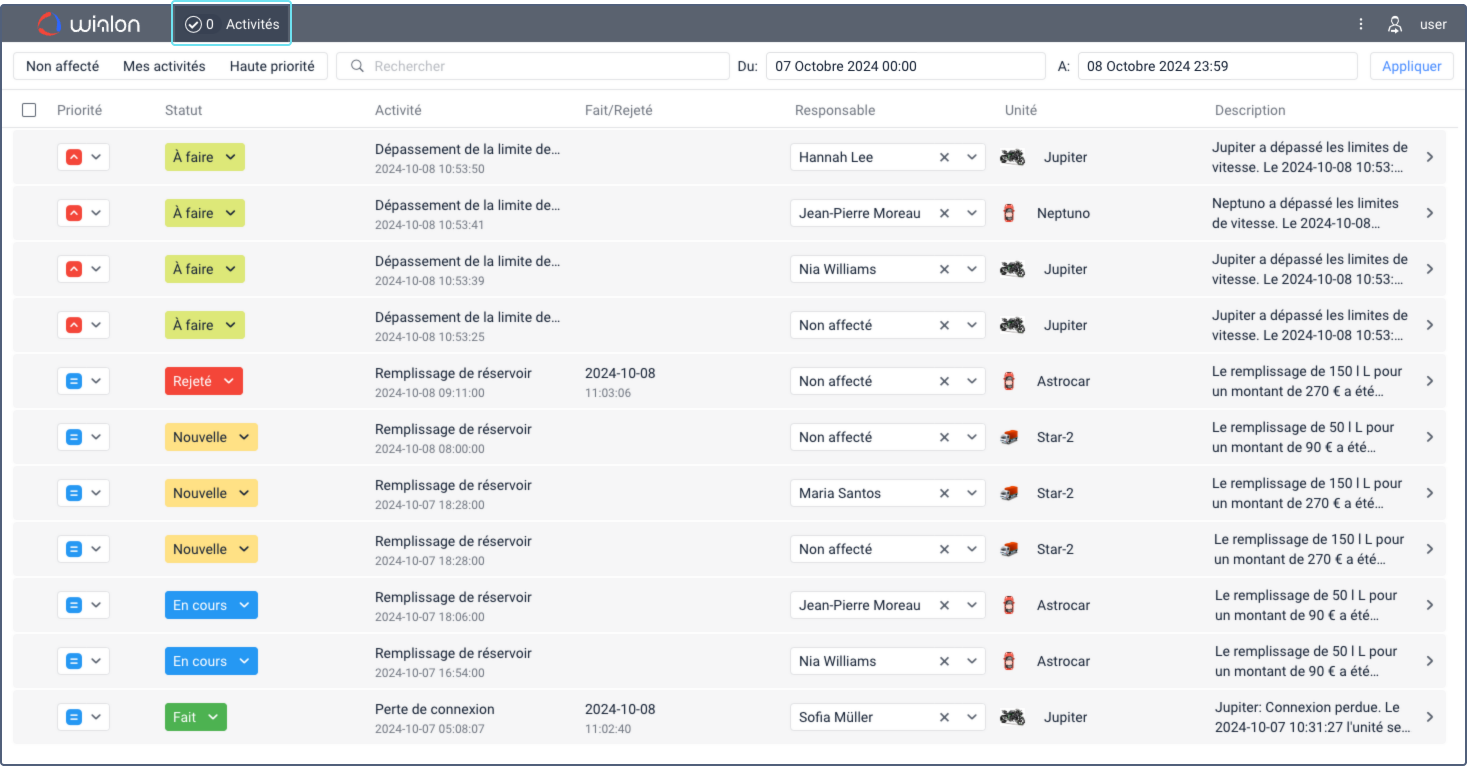Viewport: 1467px width, 766px height.
Task: Toggle the select-all checkbox in header
Action: click(x=29, y=110)
